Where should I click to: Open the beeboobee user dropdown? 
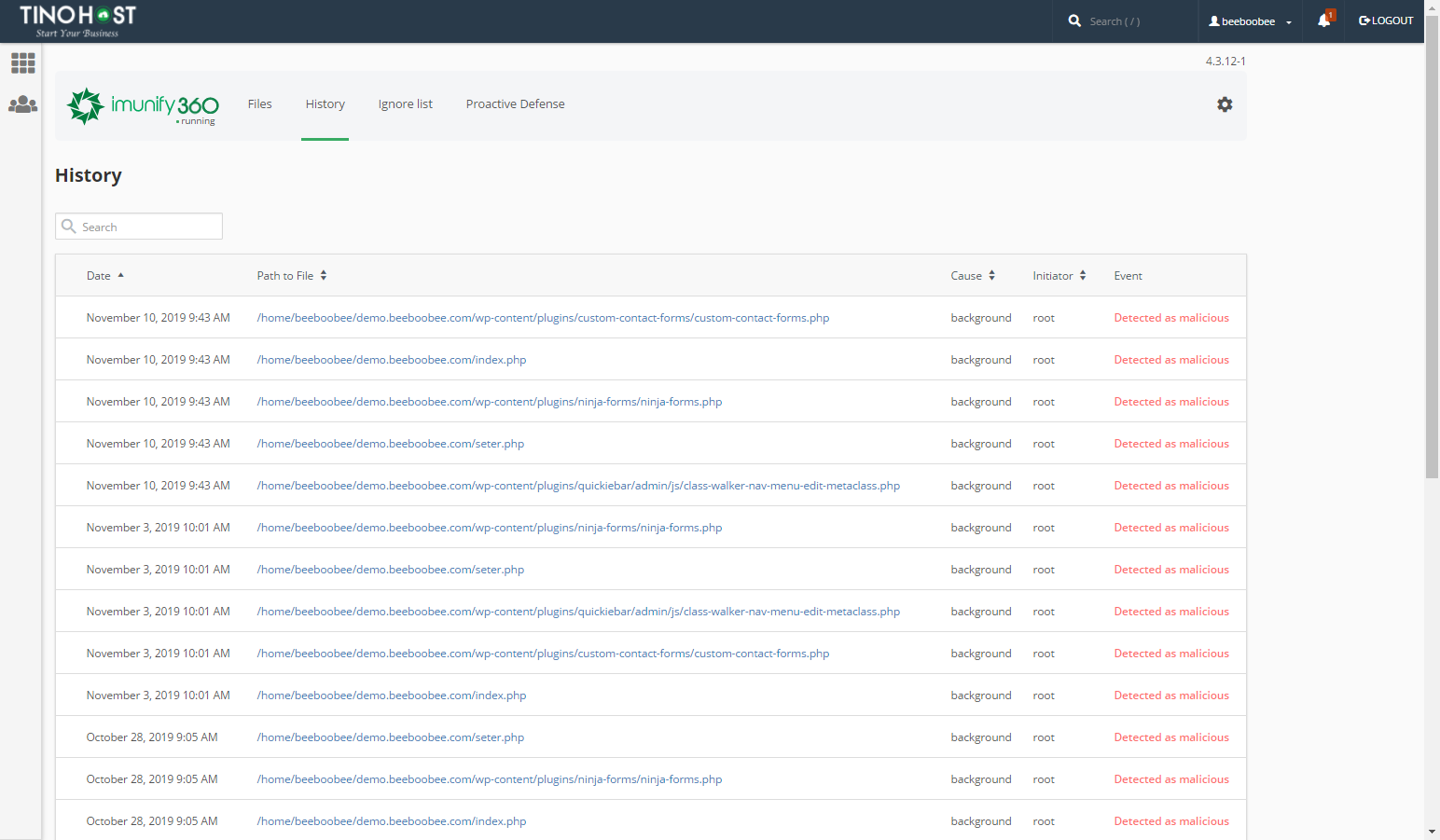[1250, 21]
